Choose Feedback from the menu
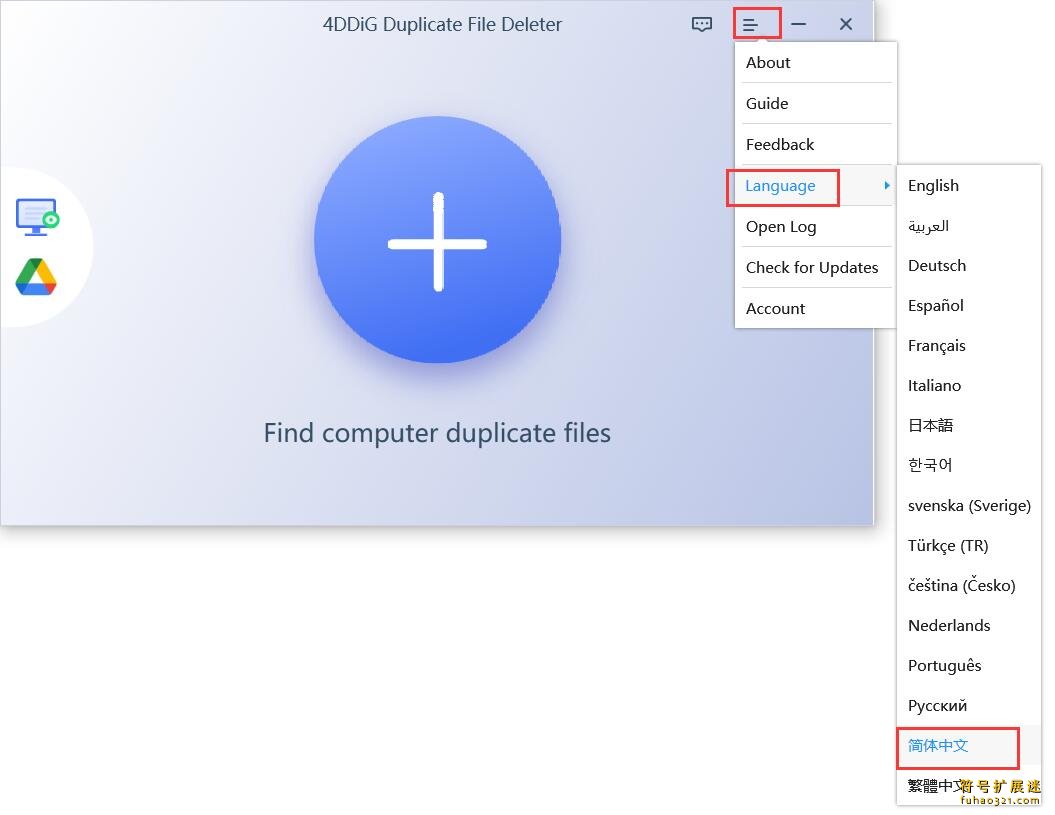Image resolution: width=1055 pixels, height=815 pixels. [x=815, y=145]
